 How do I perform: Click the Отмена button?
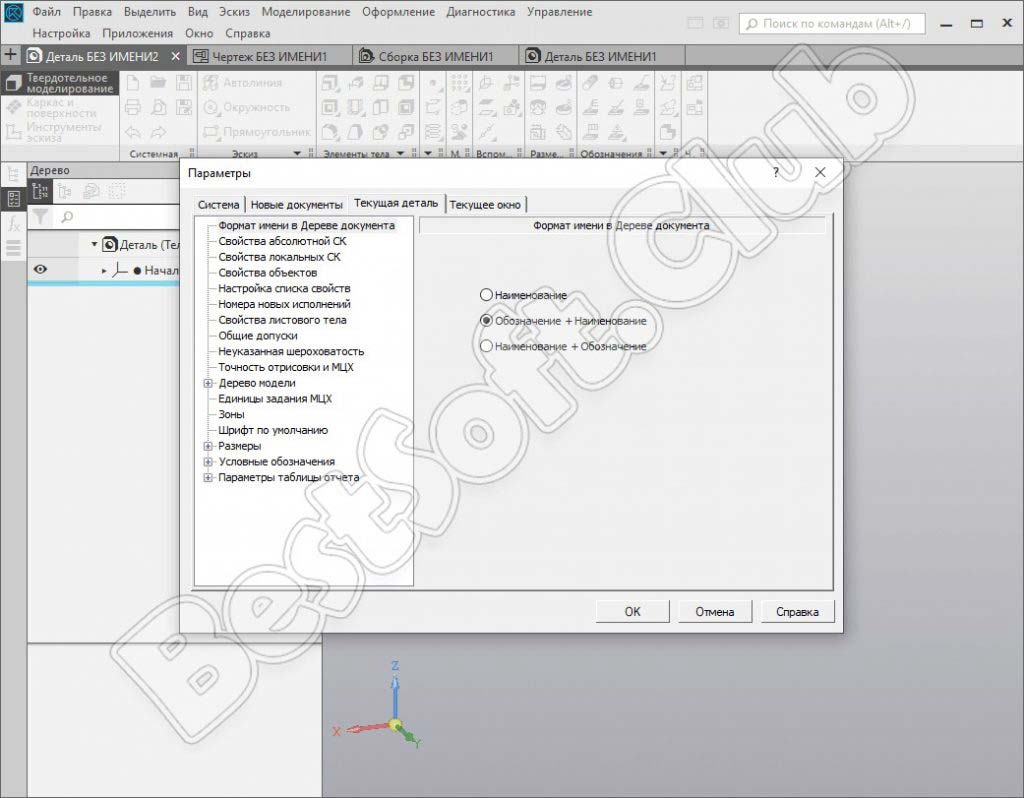click(x=714, y=612)
